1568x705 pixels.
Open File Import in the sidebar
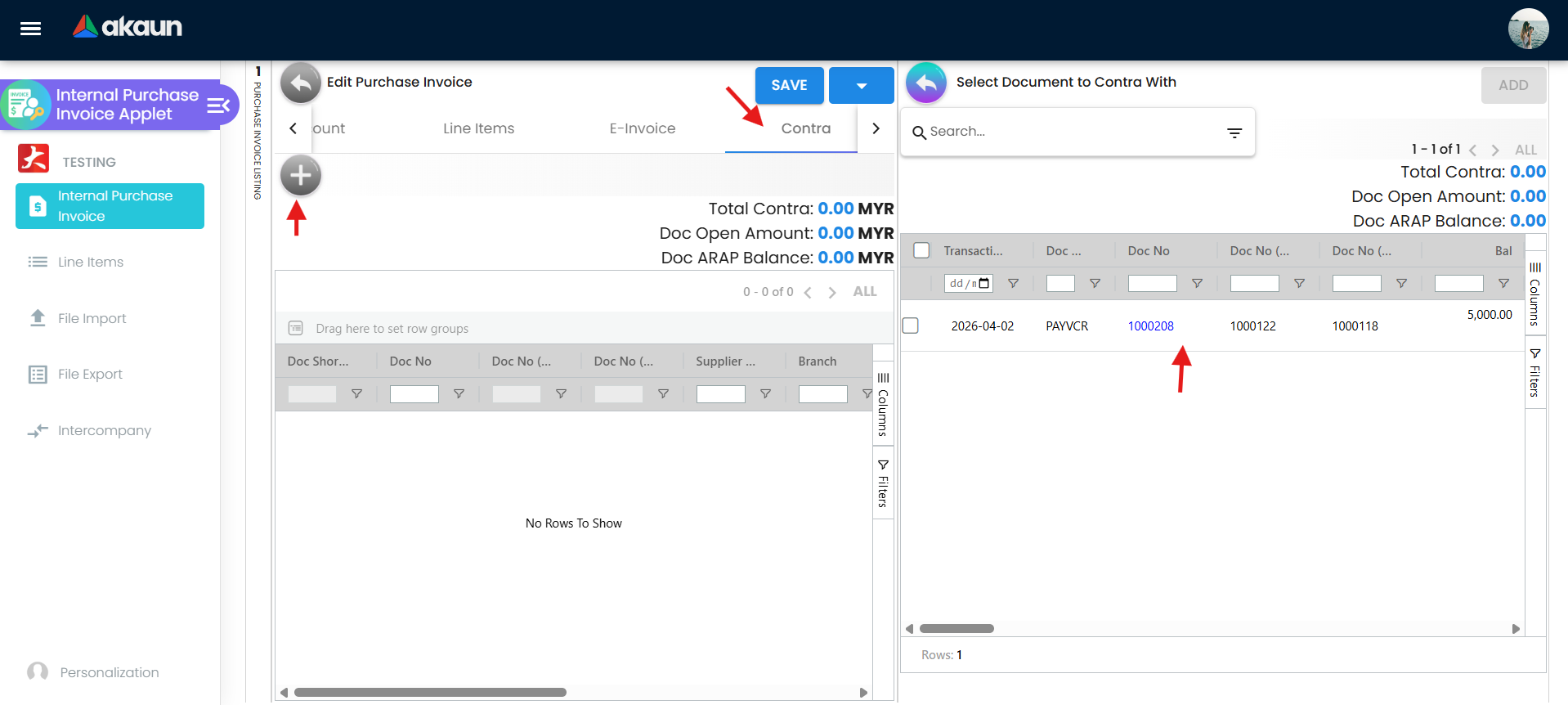tap(92, 318)
